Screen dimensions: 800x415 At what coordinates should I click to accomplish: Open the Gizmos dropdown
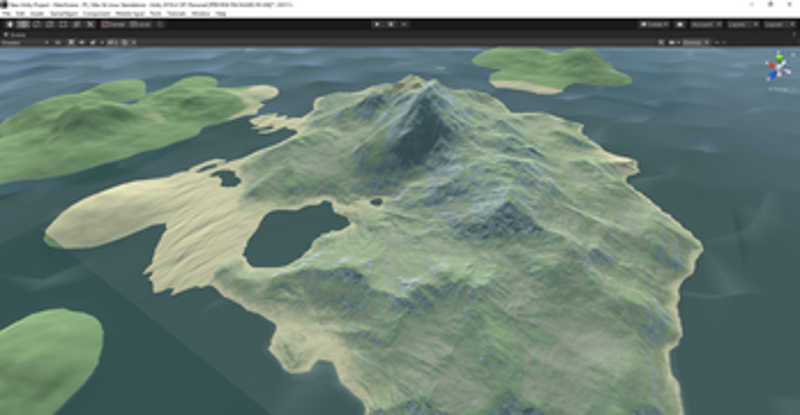point(696,42)
